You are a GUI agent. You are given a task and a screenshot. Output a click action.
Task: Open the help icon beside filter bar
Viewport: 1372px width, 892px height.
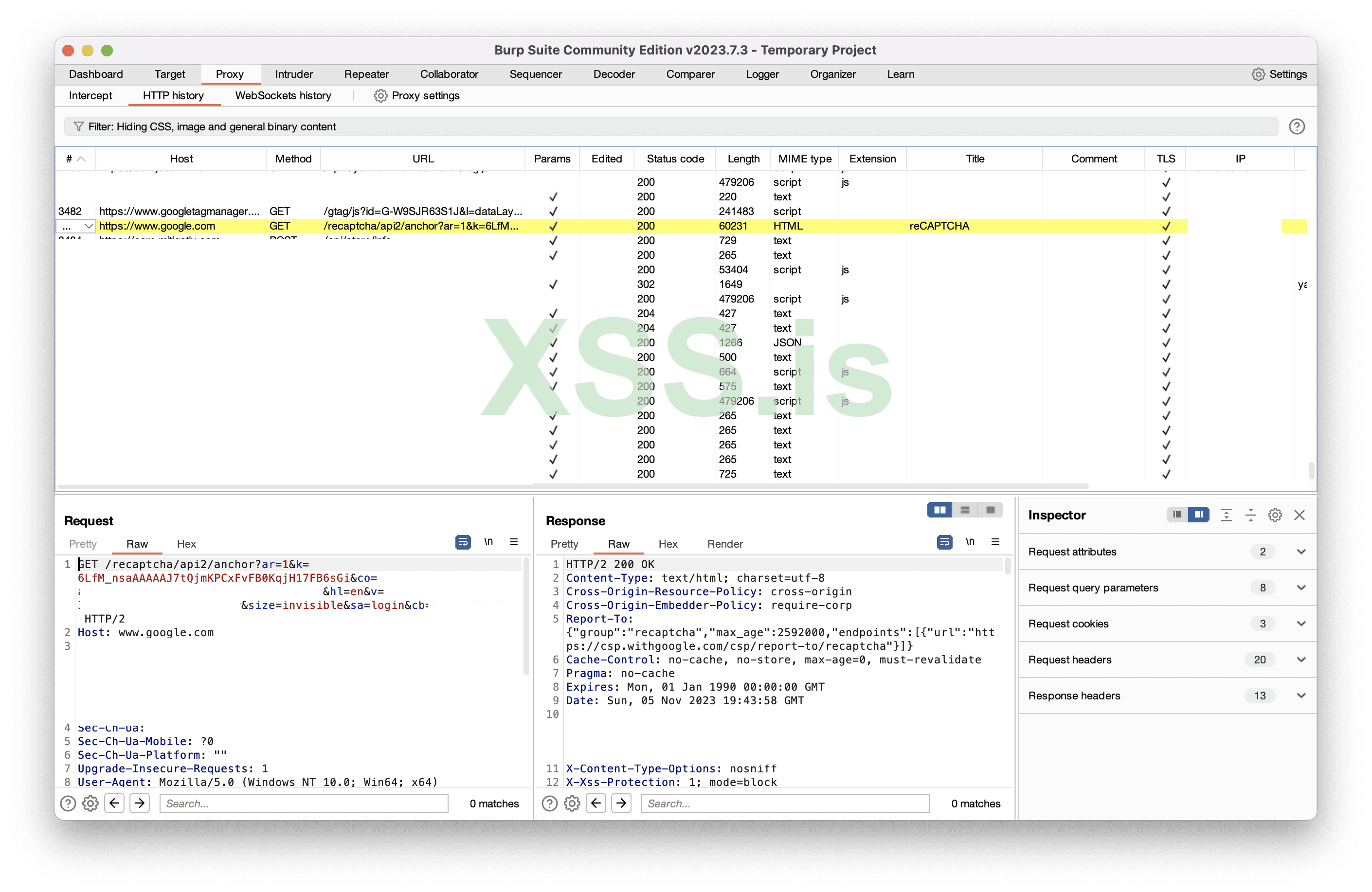tap(1296, 126)
